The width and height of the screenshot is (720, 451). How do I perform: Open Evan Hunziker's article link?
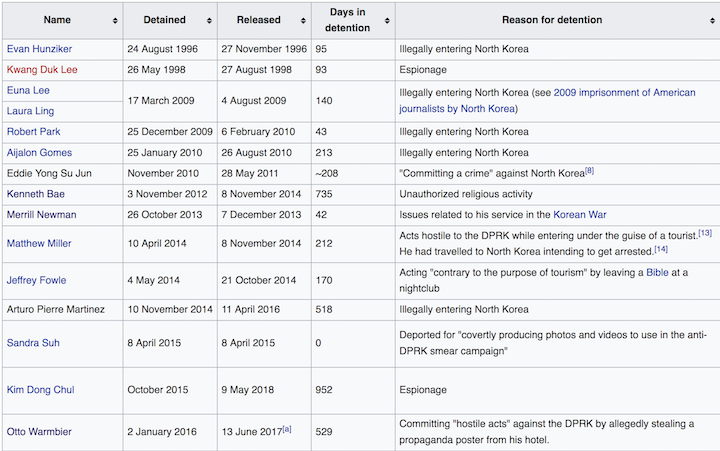(39, 49)
